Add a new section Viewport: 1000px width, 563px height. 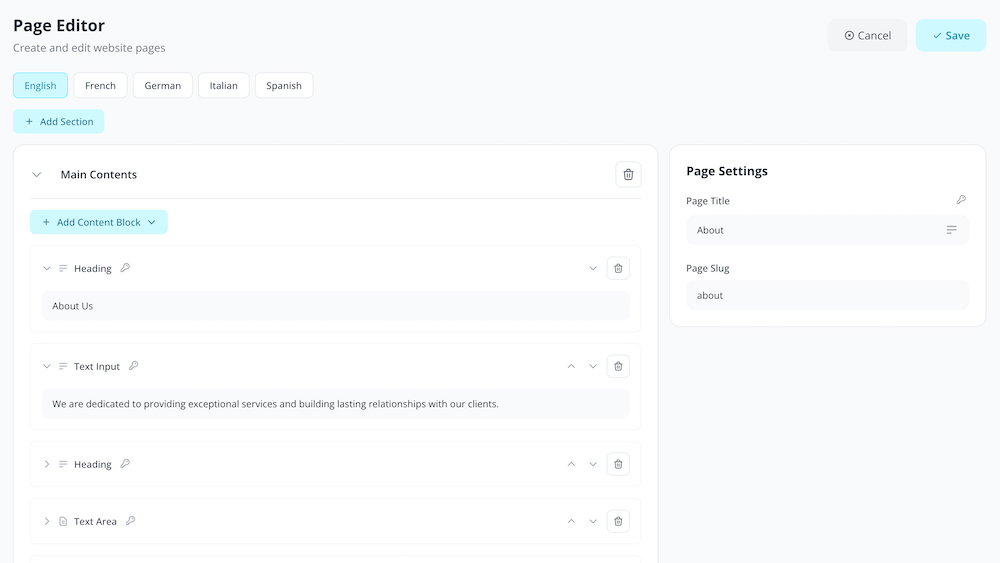tap(59, 121)
